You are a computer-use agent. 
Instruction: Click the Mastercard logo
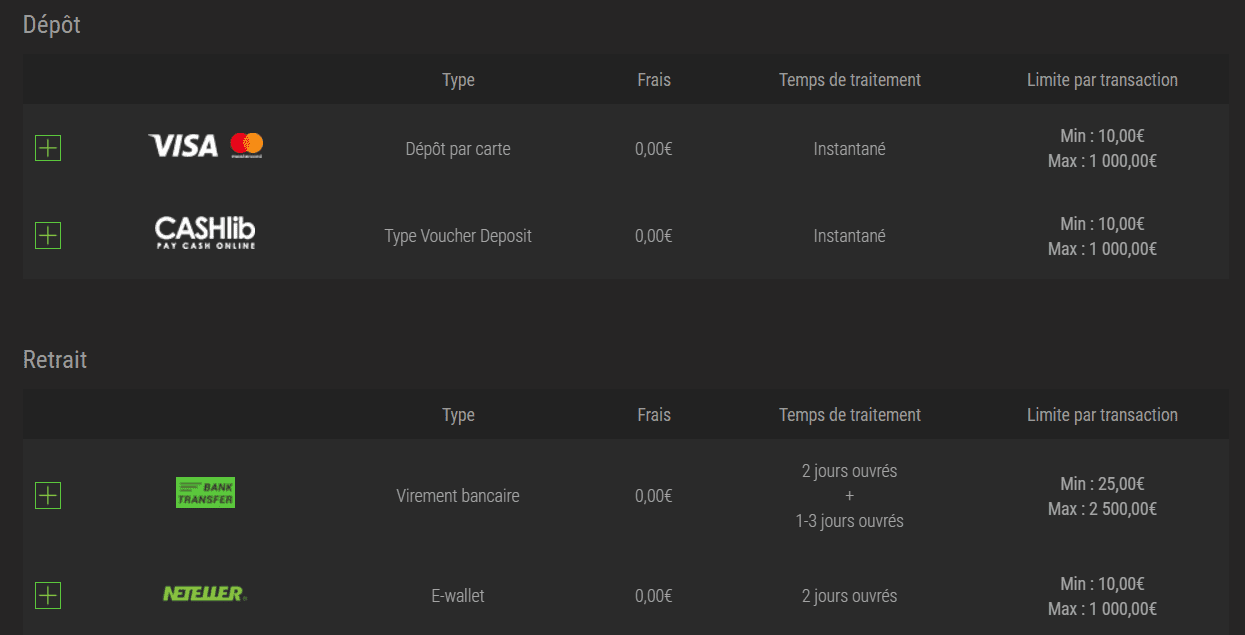246,145
